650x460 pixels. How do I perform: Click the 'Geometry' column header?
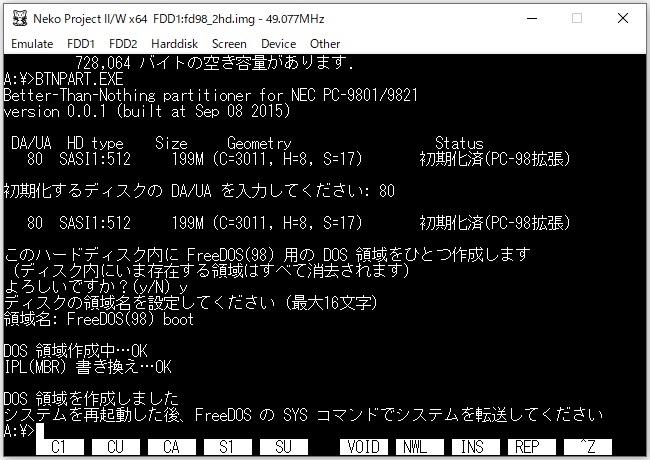click(259, 143)
